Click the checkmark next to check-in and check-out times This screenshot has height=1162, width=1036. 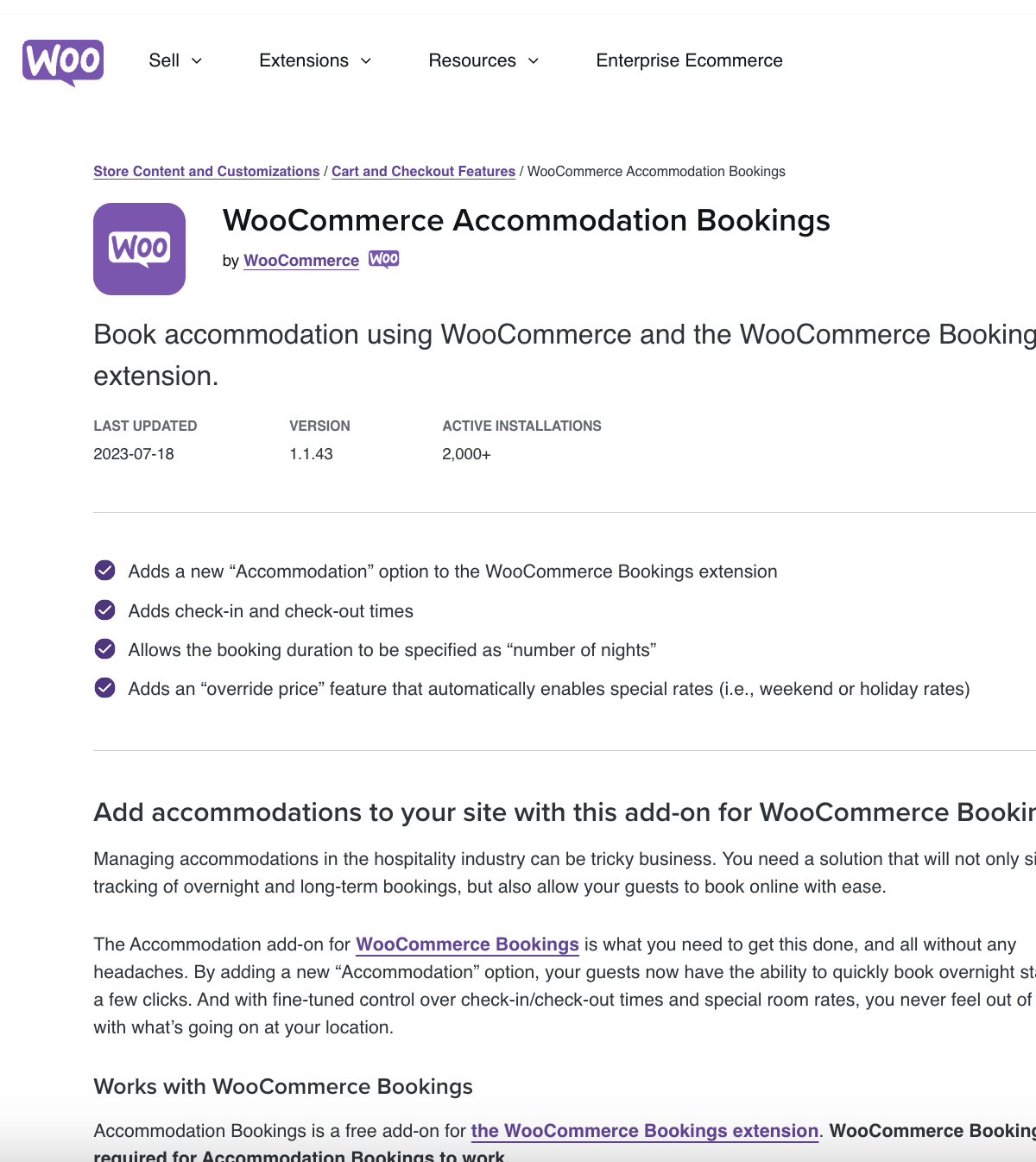[x=104, y=609]
